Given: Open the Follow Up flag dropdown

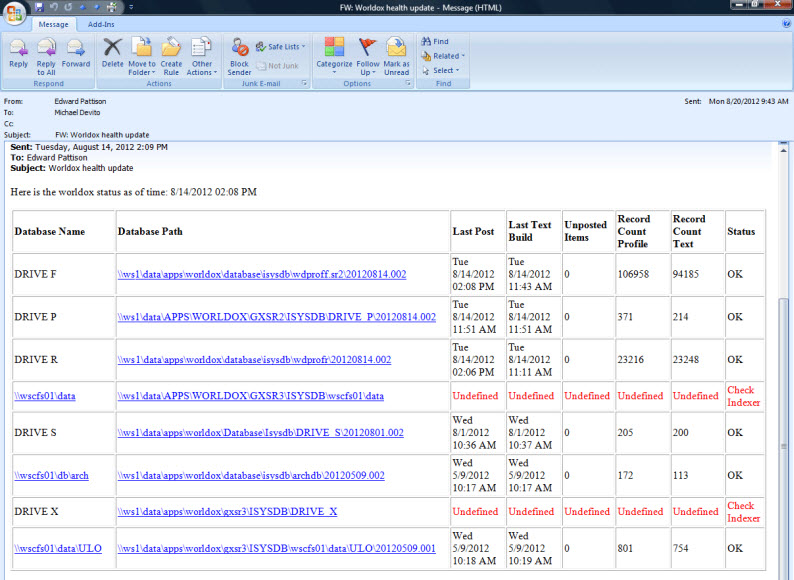Looking at the screenshot, I should tap(367, 55).
